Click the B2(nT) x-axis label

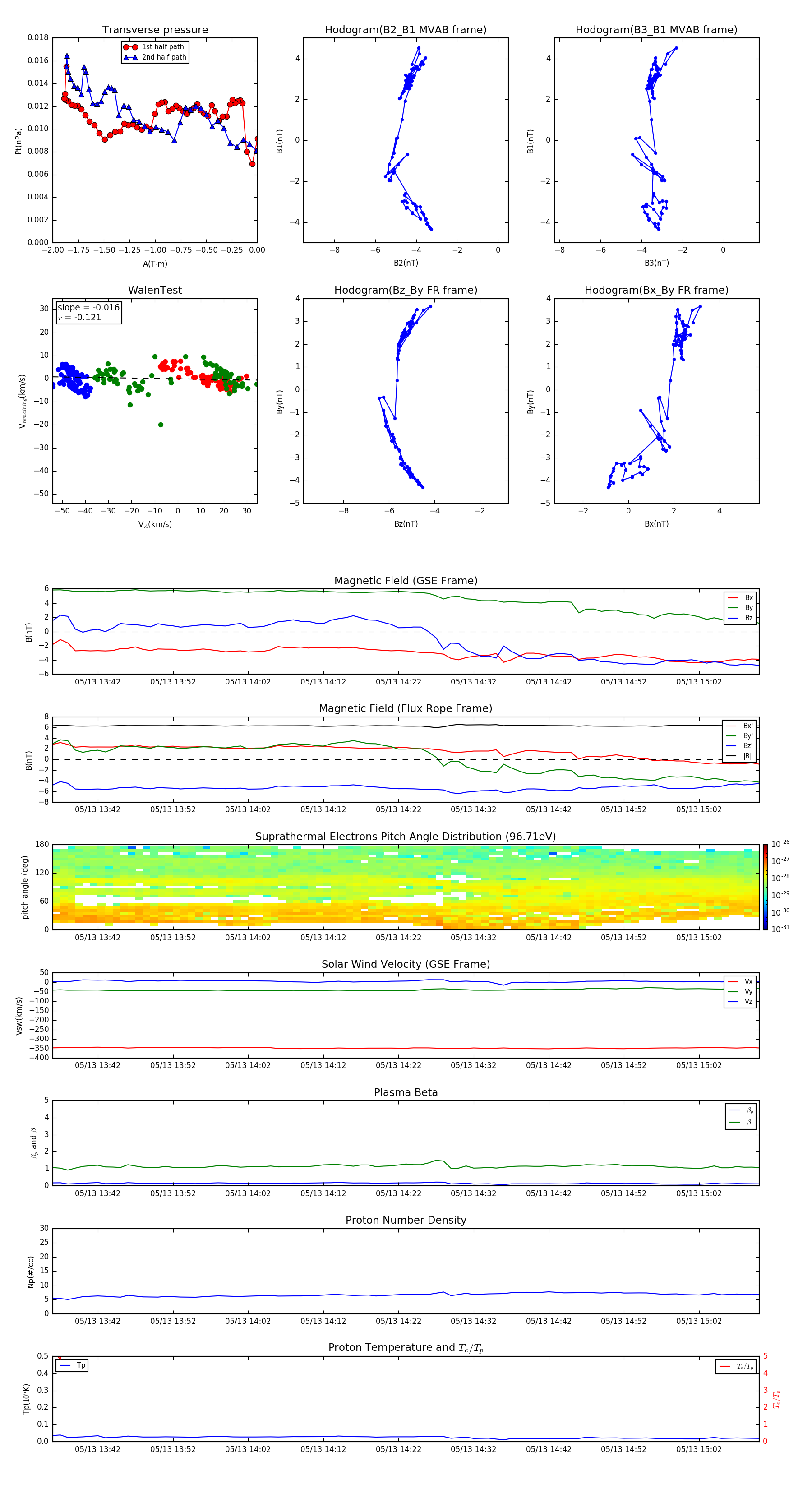[x=406, y=263]
